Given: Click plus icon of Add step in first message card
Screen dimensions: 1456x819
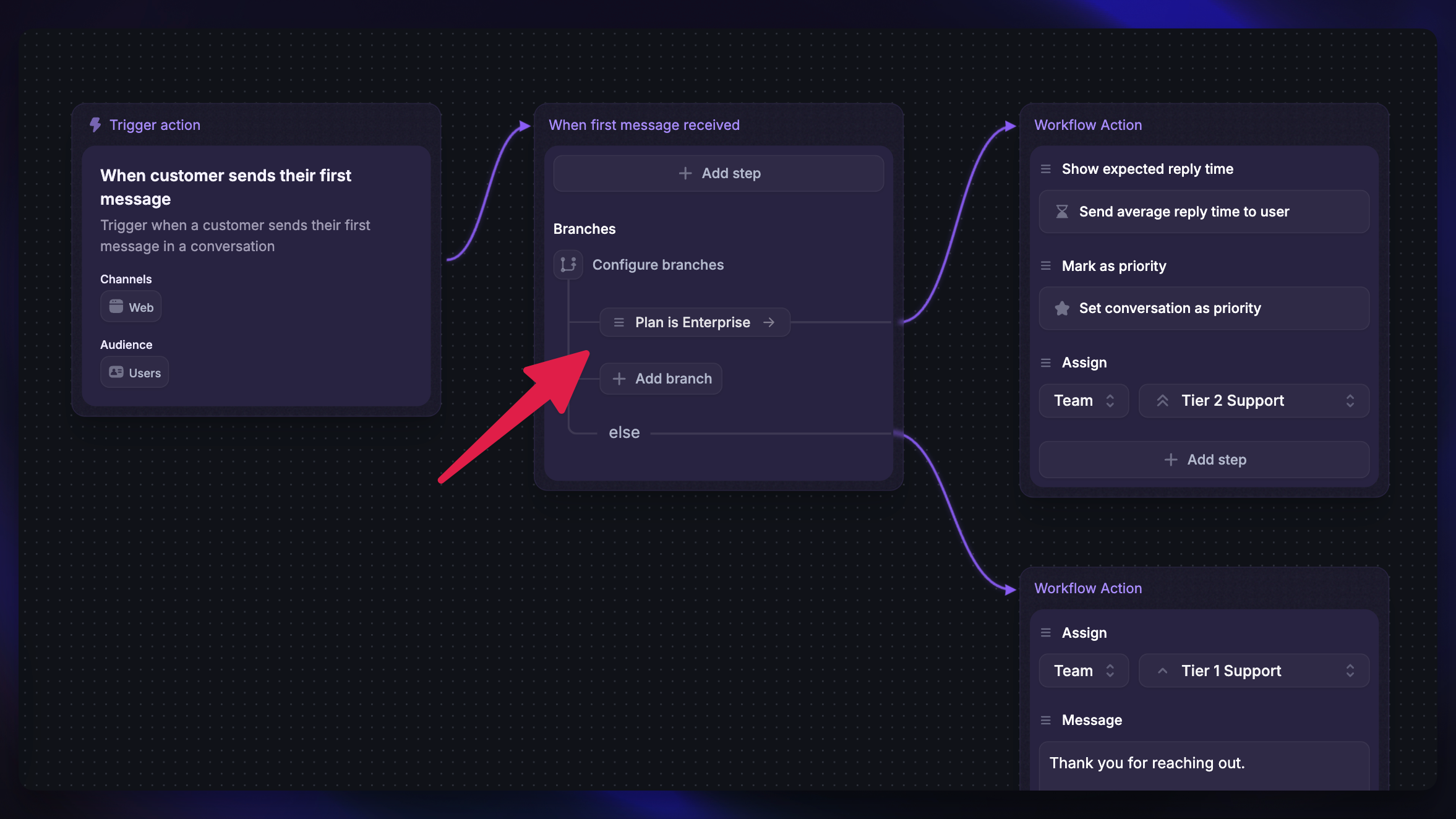Looking at the screenshot, I should pyautogui.click(x=685, y=173).
